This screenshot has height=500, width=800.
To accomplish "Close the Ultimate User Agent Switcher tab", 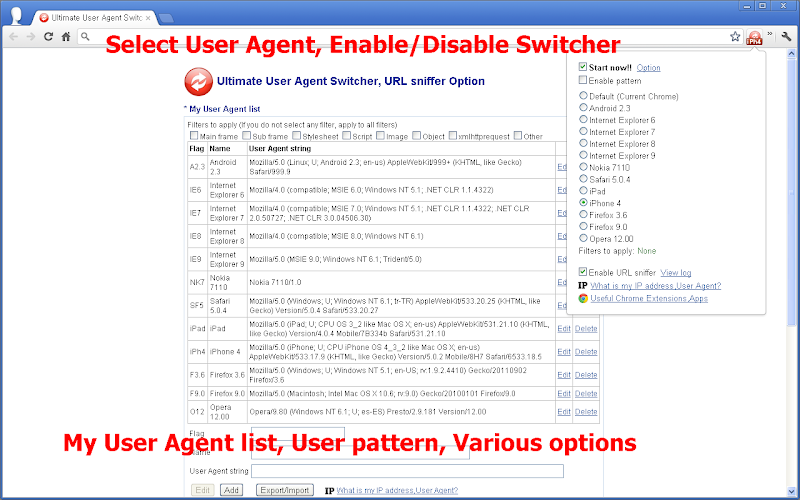I will click(148, 18).
